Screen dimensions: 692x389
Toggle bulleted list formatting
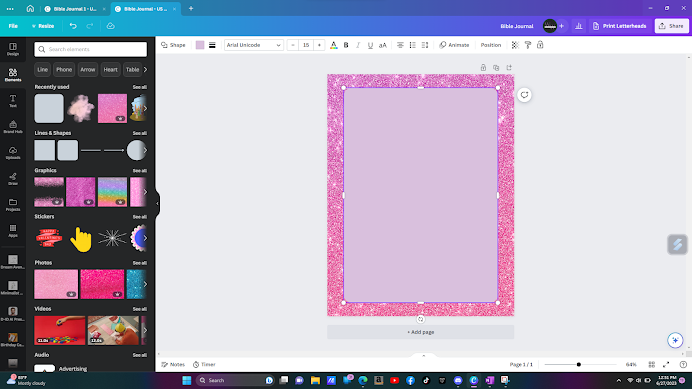[412, 45]
